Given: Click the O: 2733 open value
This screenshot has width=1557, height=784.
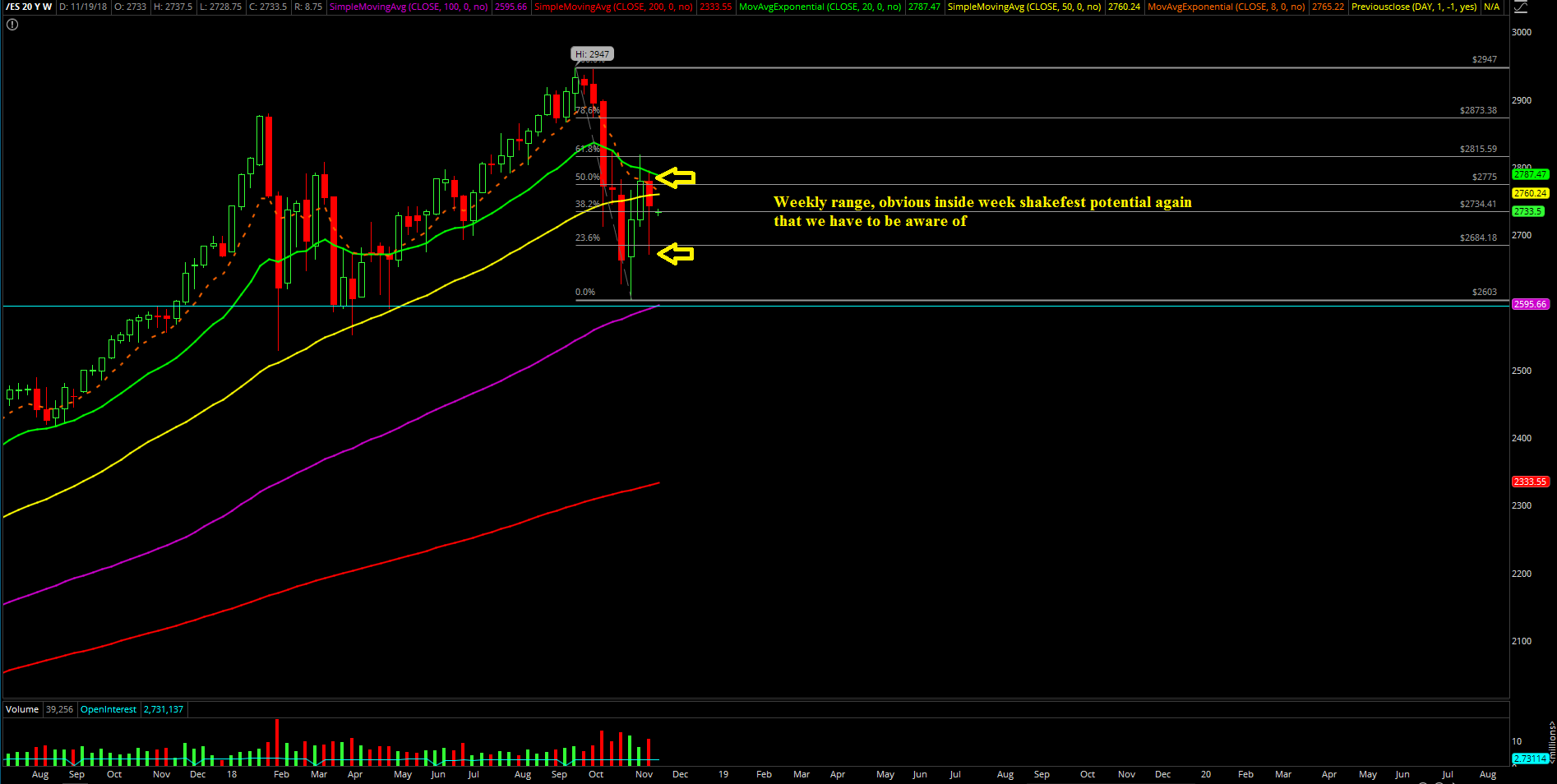Looking at the screenshot, I should click(130, 7).
